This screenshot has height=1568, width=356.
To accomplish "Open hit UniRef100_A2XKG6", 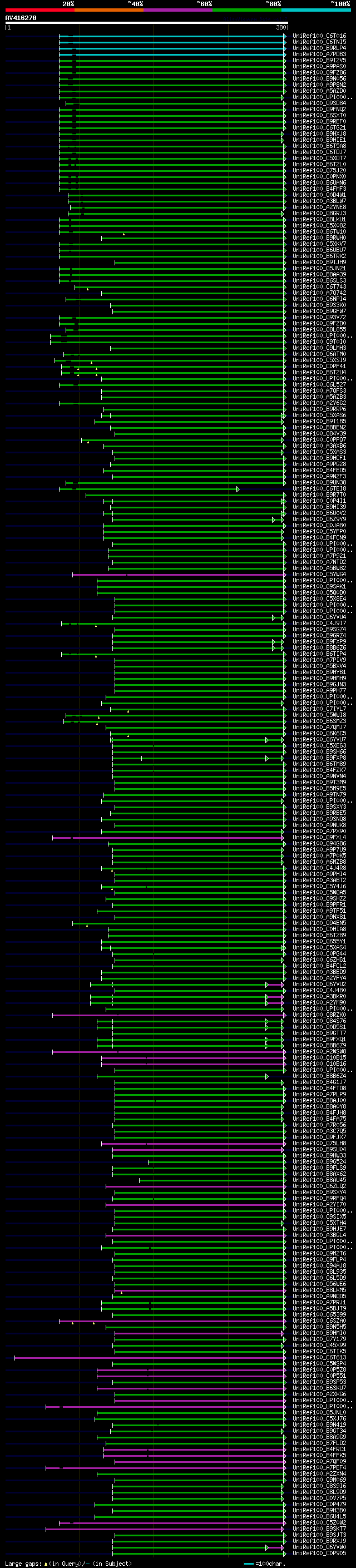I will [x=319, y=1394].
